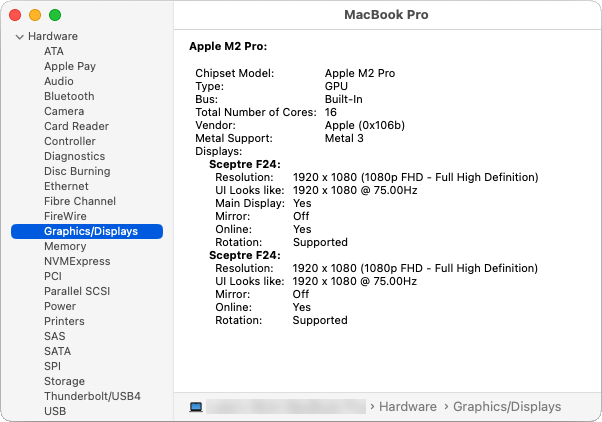Select ATA in the sidebar
Screen dimensions: 602x422
coord(54,51)
